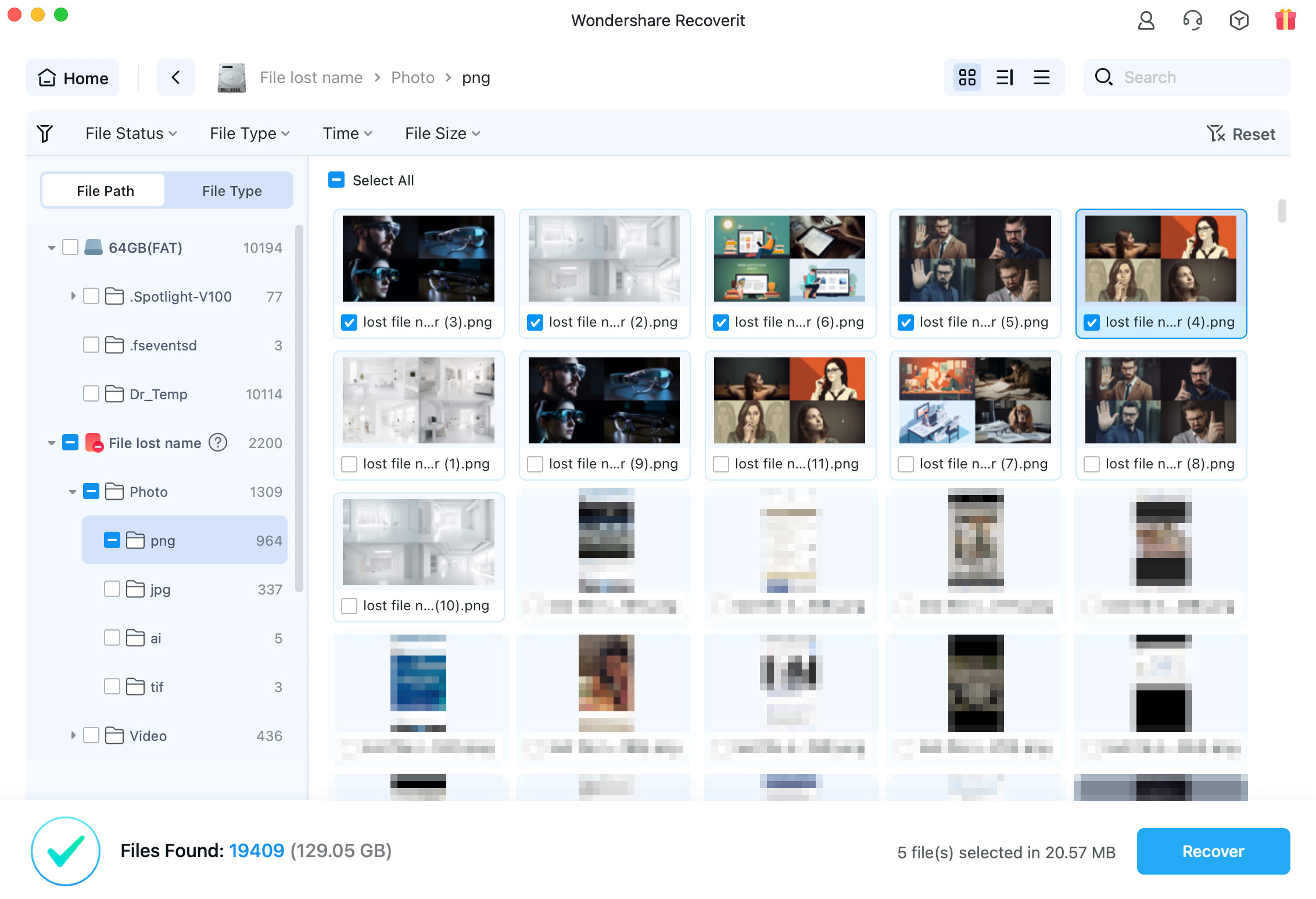Select the File Path tab
Image resolution: width=1316 pixels, height=899 pixels.
(107, 189)
